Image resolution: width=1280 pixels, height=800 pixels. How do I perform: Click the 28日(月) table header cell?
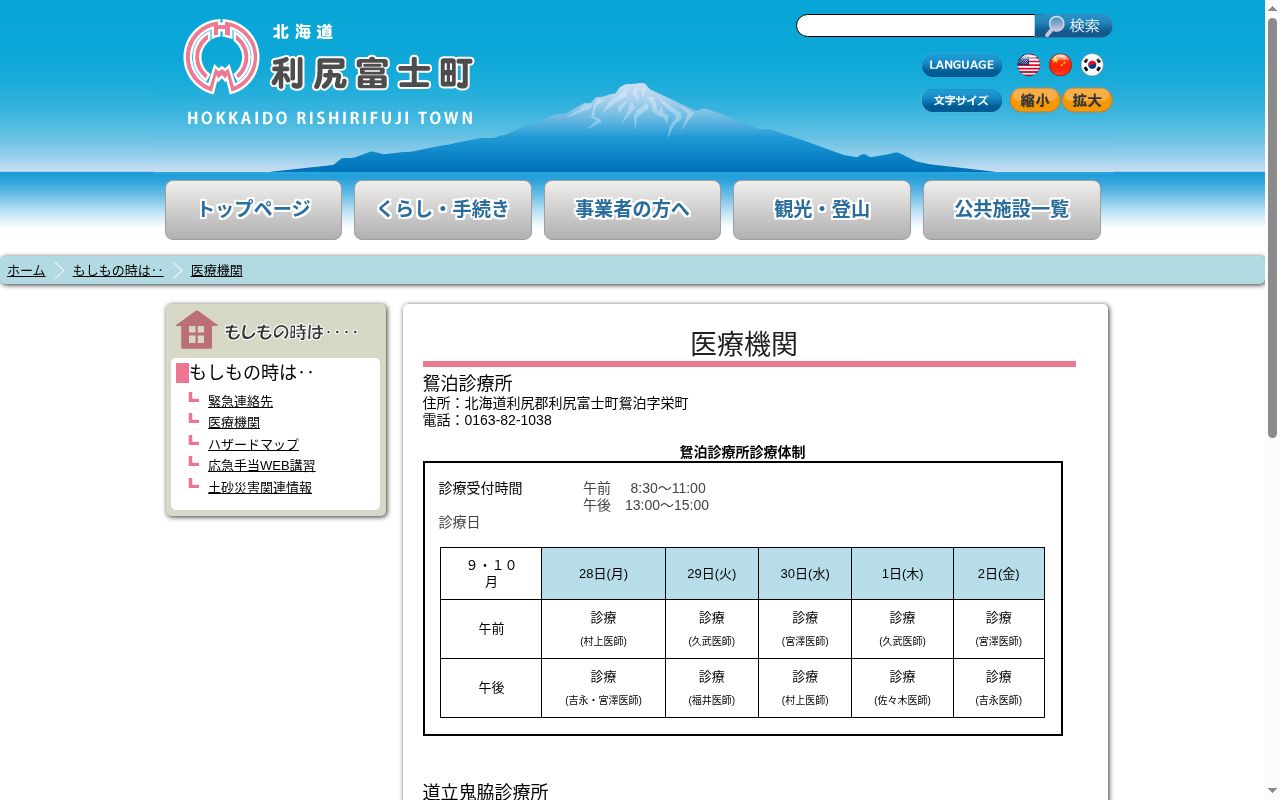pos(603,574)
